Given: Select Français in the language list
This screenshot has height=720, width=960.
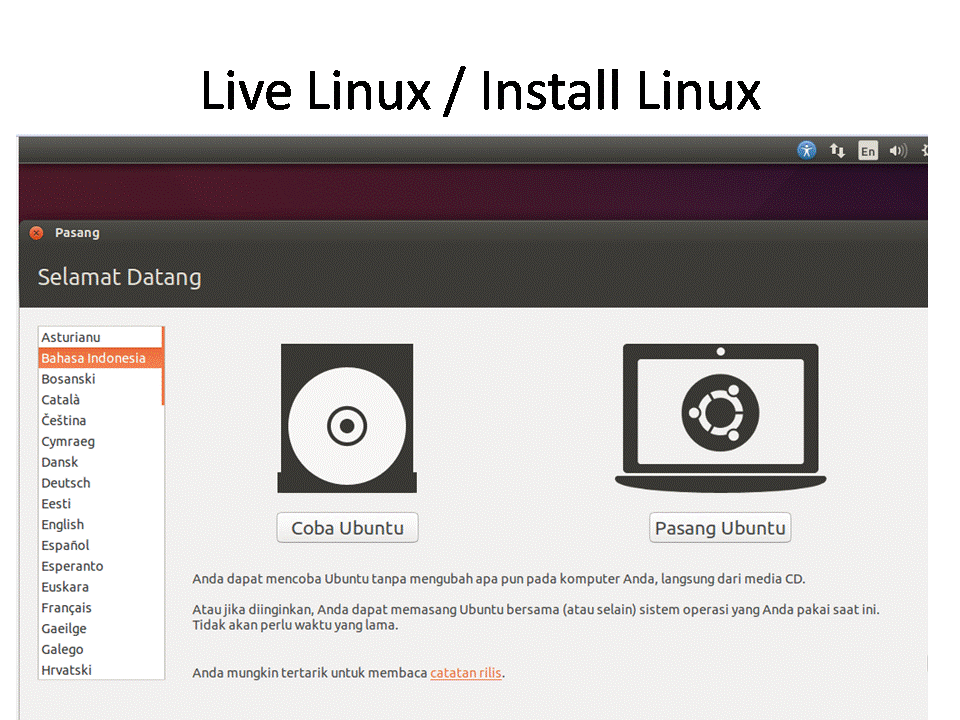Looking at the screenshot, I should pyautogui.click(x=101, y=608).
